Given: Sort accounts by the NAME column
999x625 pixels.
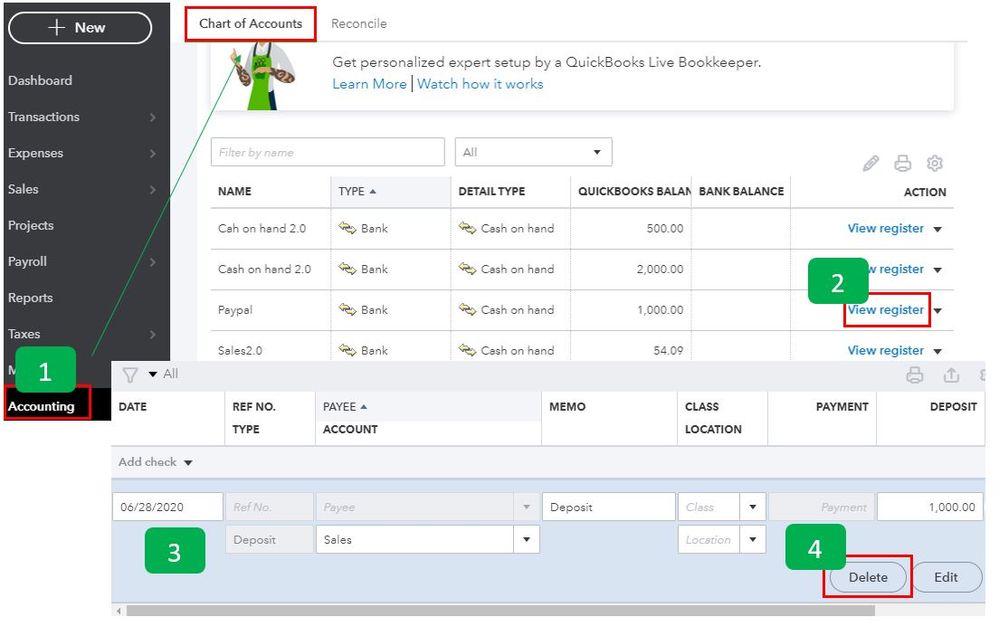Looking at the screenshot, I should [234, 191].
